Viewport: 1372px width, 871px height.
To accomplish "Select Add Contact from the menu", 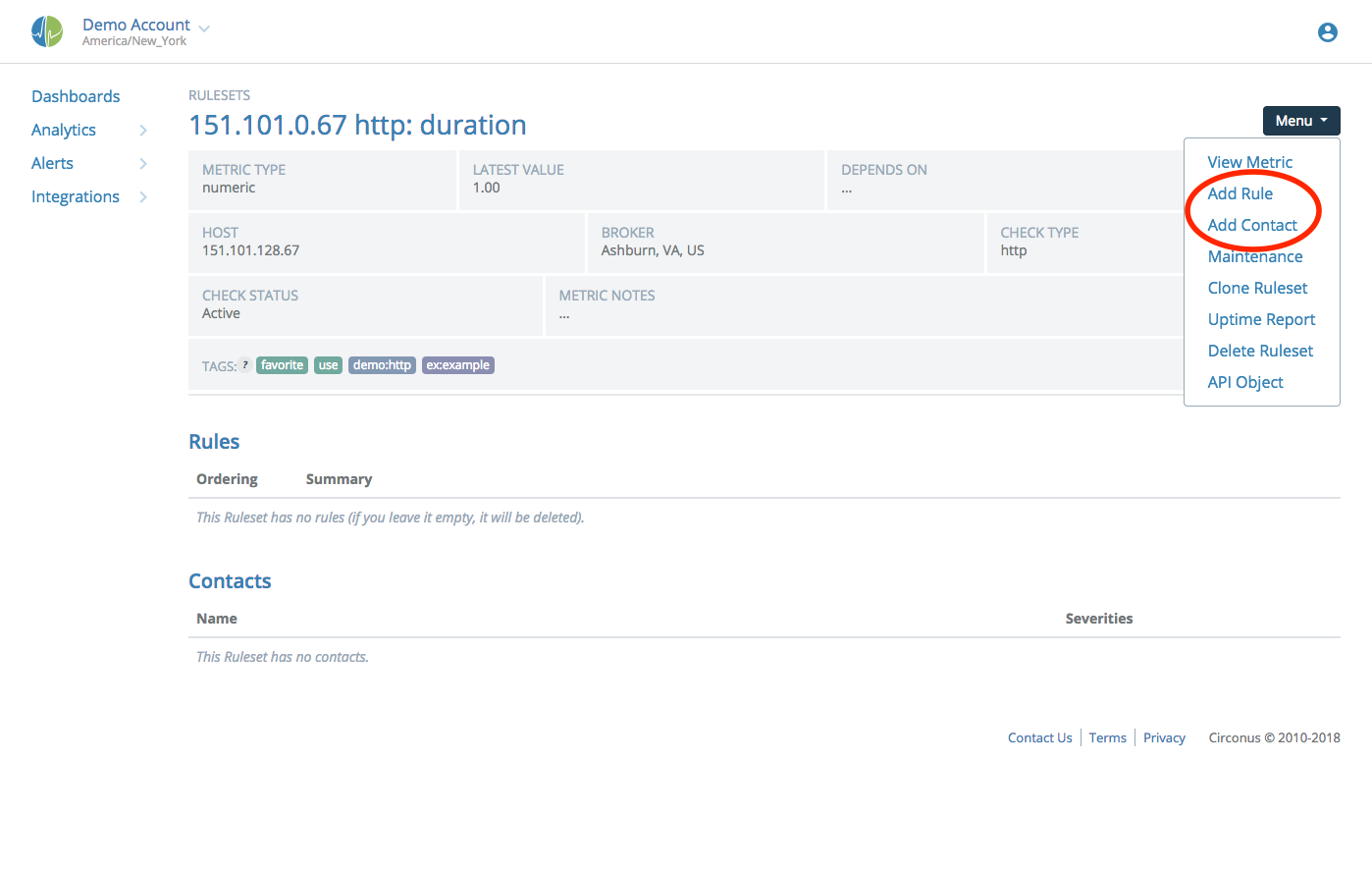I will [x=1250, y=225].
